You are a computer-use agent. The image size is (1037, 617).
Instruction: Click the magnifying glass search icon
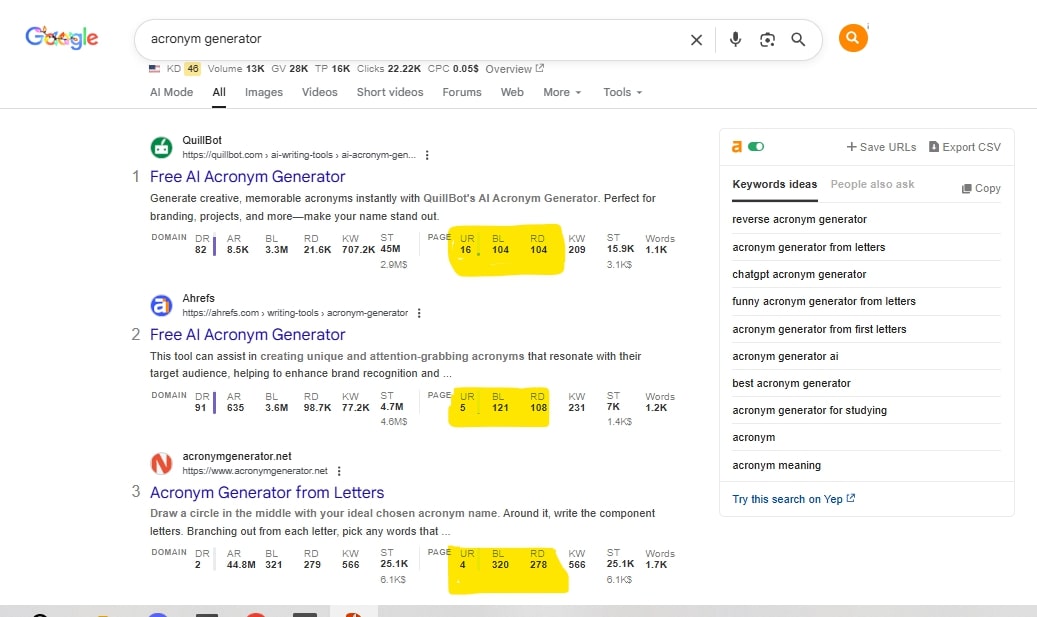click(798, 40)
